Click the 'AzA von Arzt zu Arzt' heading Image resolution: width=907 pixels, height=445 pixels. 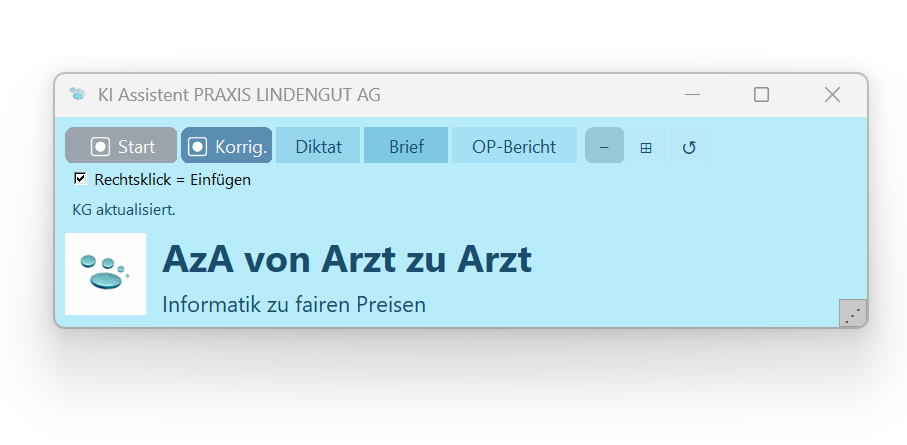pos(347,260)
